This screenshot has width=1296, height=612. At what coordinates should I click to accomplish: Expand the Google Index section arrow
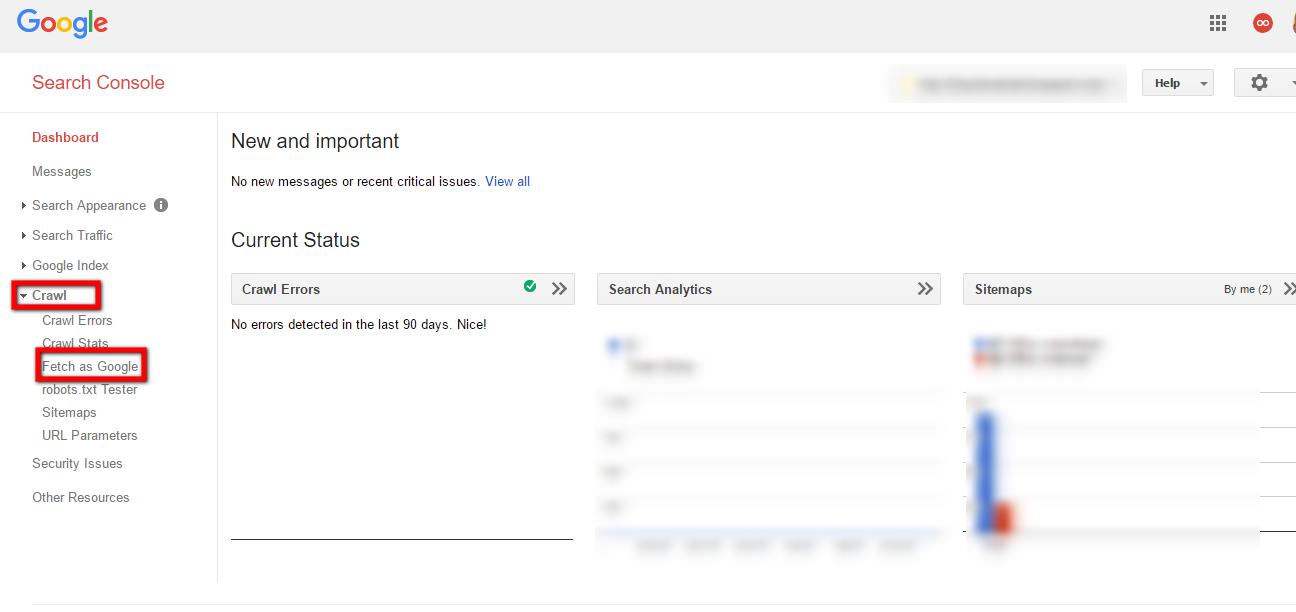(24, 266)
